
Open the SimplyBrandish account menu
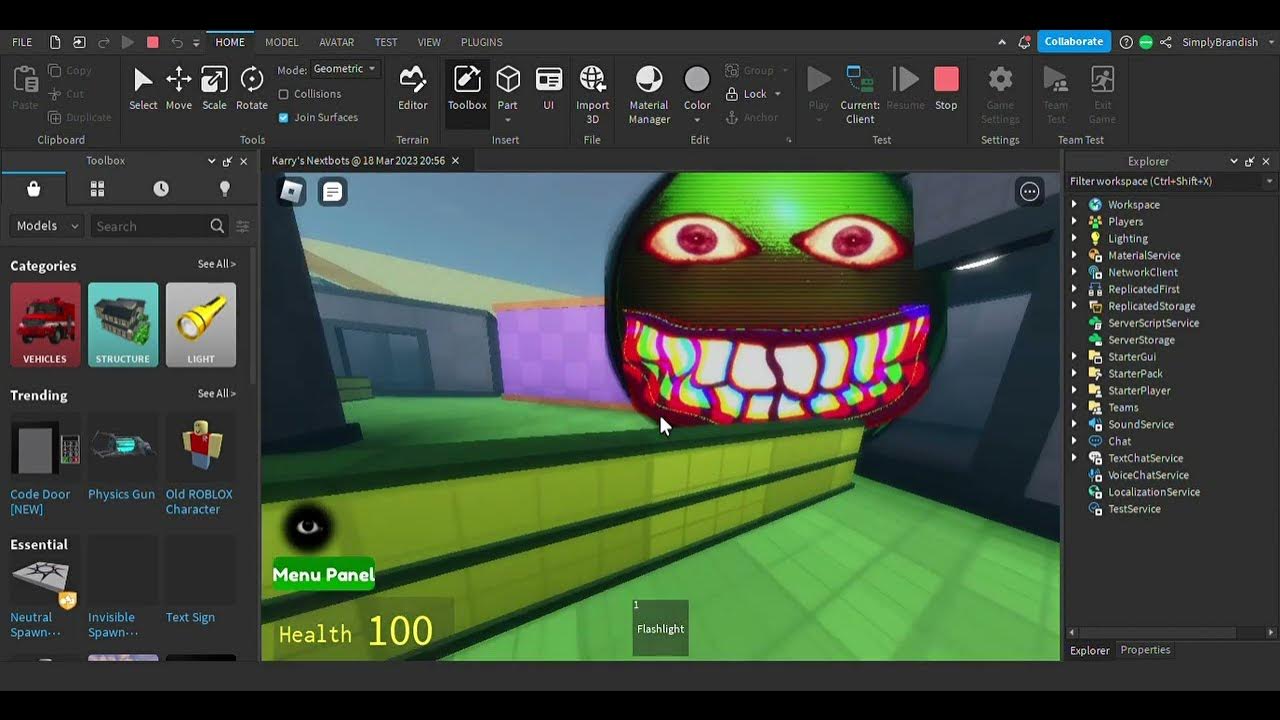(x=1228, y=42)
